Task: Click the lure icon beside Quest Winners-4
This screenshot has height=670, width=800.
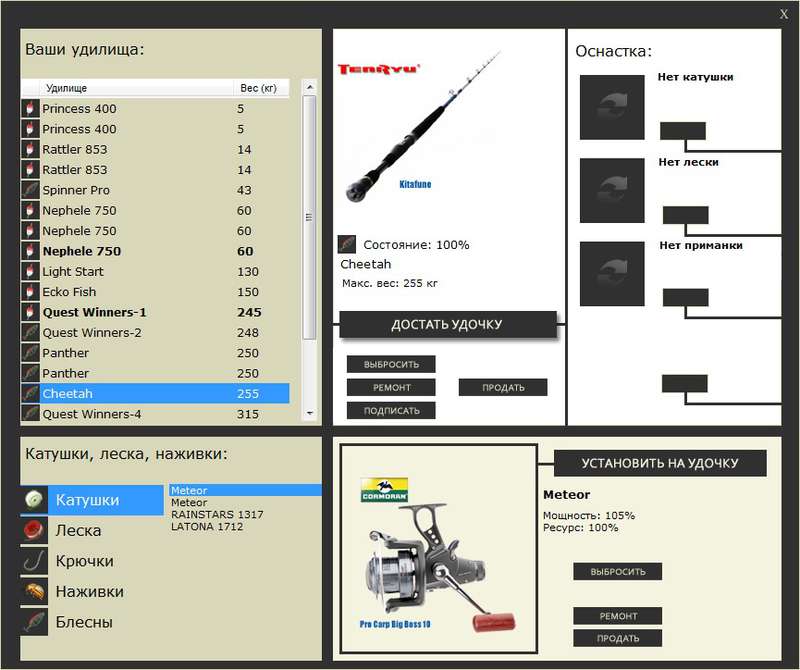Action: 30,413
